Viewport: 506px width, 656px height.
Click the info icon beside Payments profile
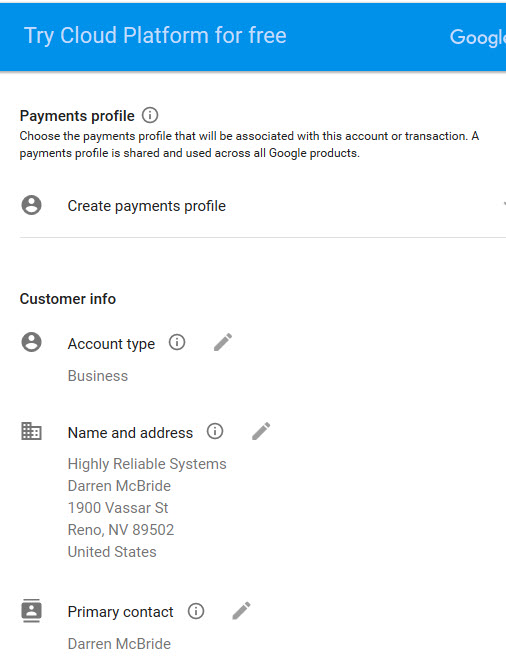(x=150, y=115)
